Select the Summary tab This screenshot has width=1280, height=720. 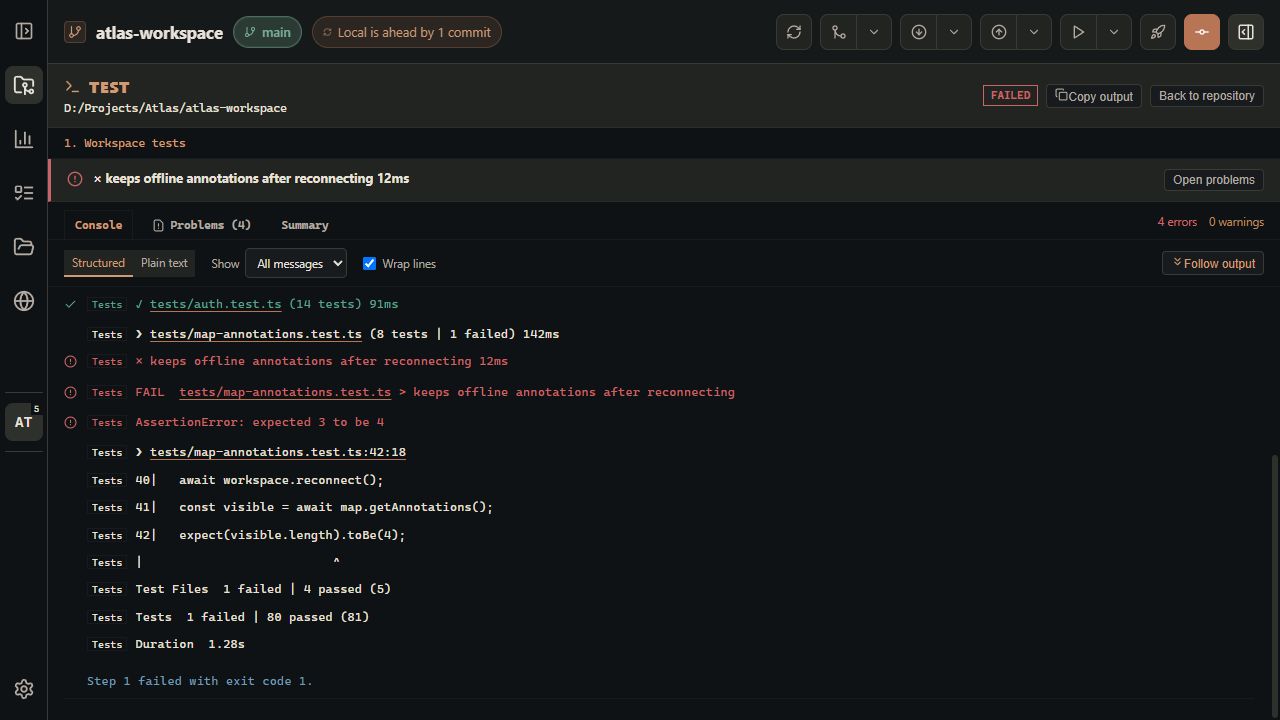pos(305,225)
